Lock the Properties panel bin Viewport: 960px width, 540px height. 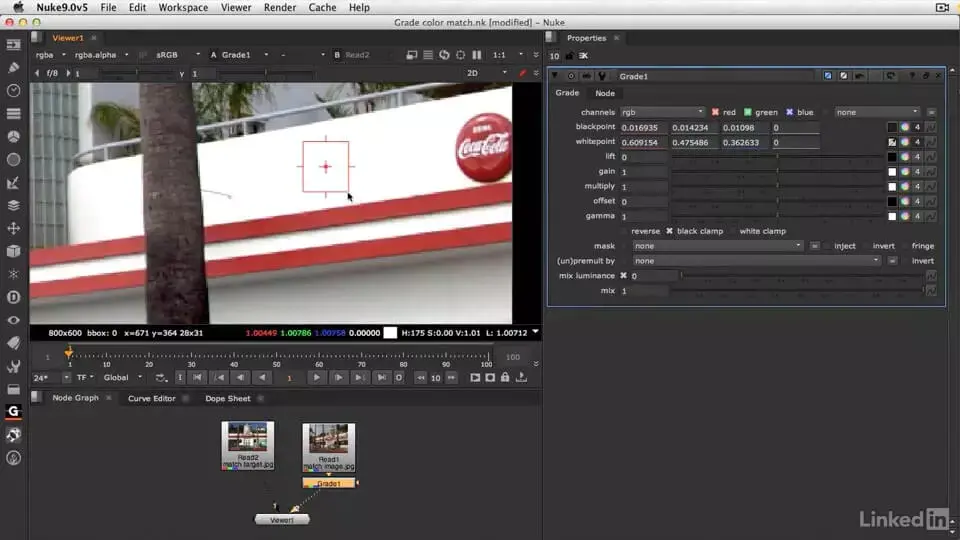tap(569, 56)
